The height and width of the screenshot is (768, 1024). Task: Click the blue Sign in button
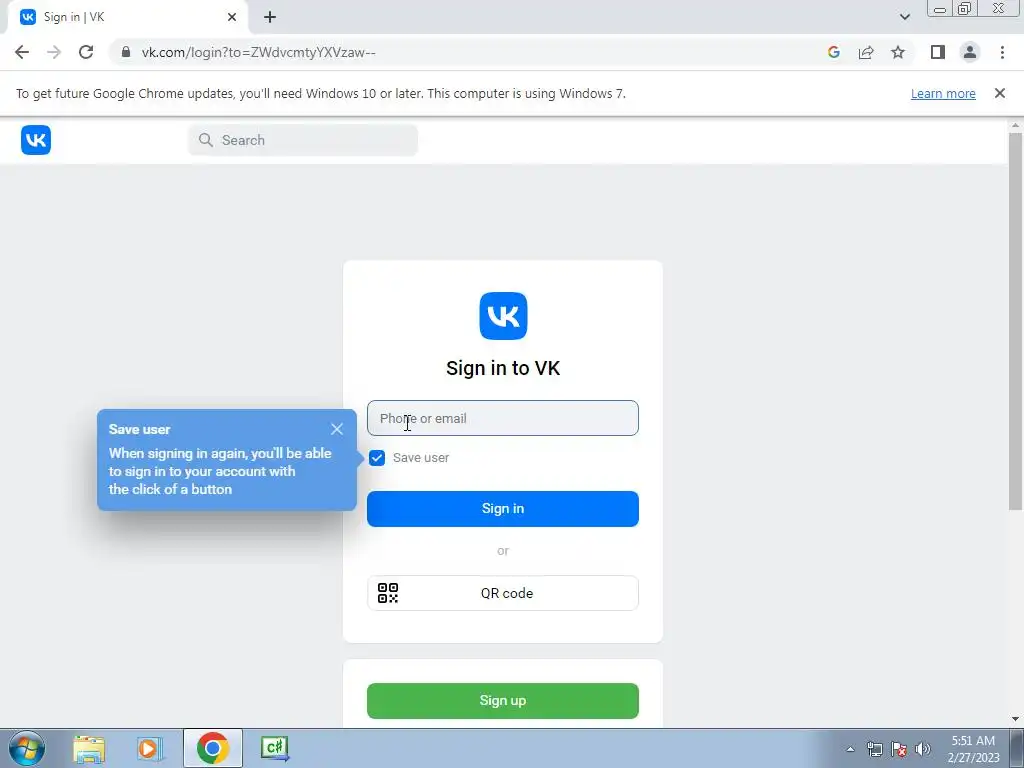pyautogui.click(x=503, y=509)
